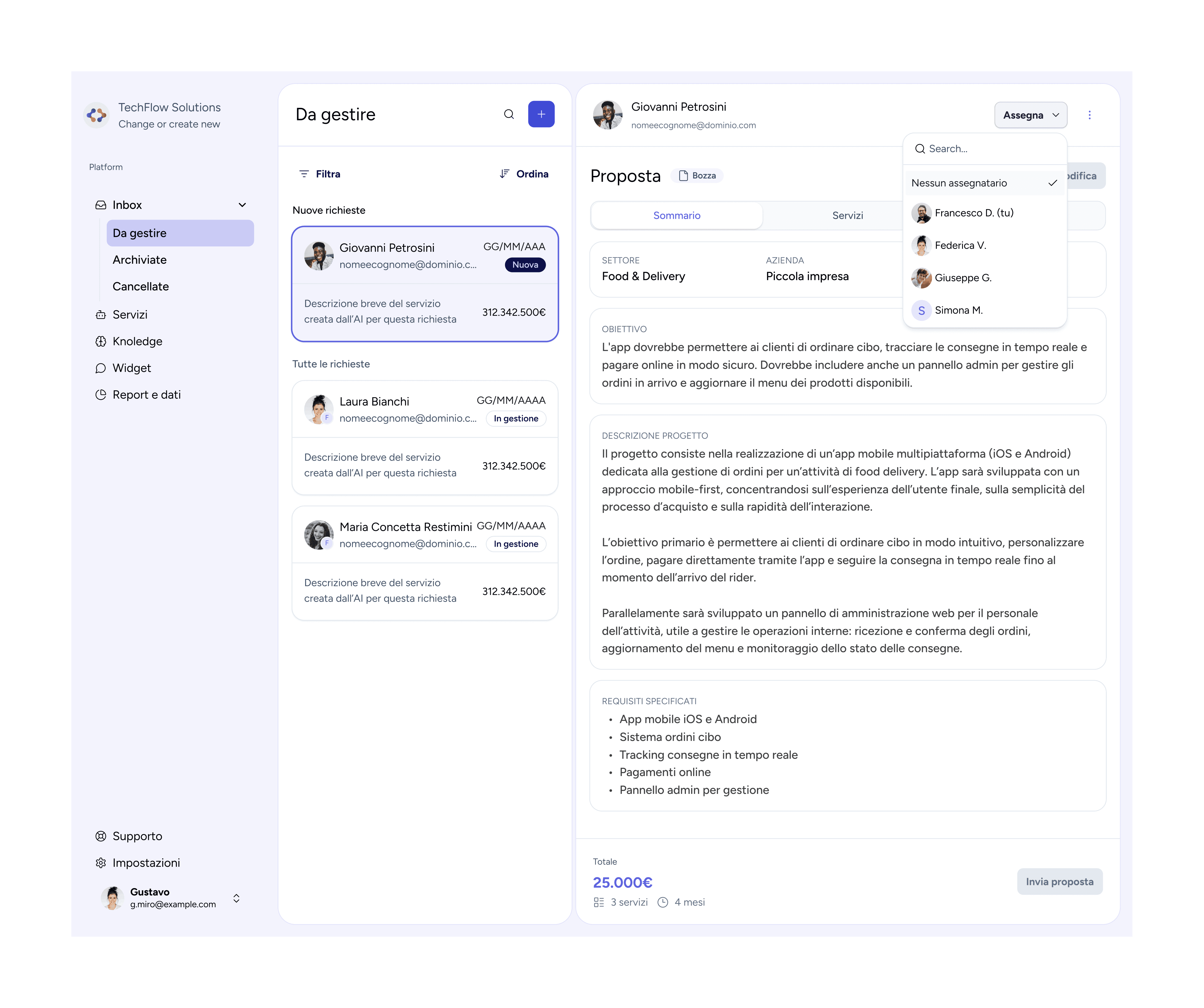Open Supporto help page
This screenshot has height=1008, width=1204.
[137, 837]
